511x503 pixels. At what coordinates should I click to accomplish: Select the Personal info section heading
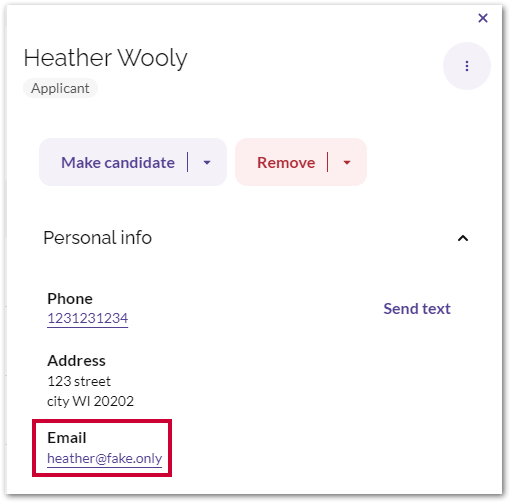pyautogui.click(x=97, y=238)
